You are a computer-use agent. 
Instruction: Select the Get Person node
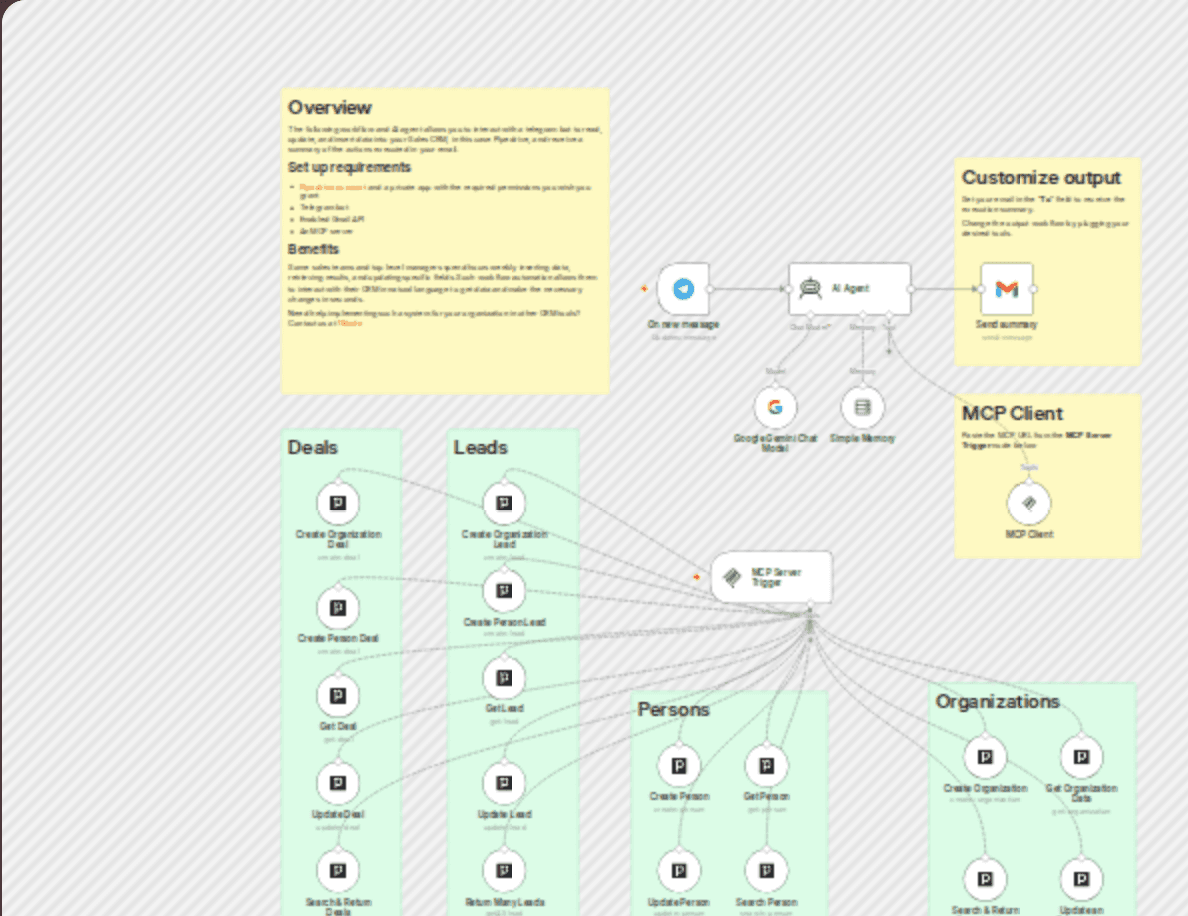767,766
